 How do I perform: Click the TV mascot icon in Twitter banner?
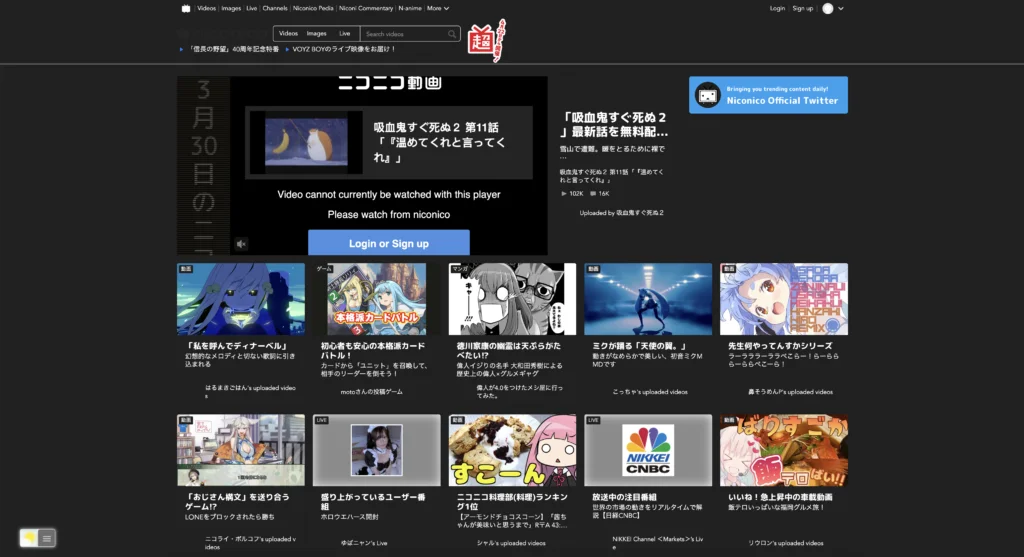click(708, 95)
